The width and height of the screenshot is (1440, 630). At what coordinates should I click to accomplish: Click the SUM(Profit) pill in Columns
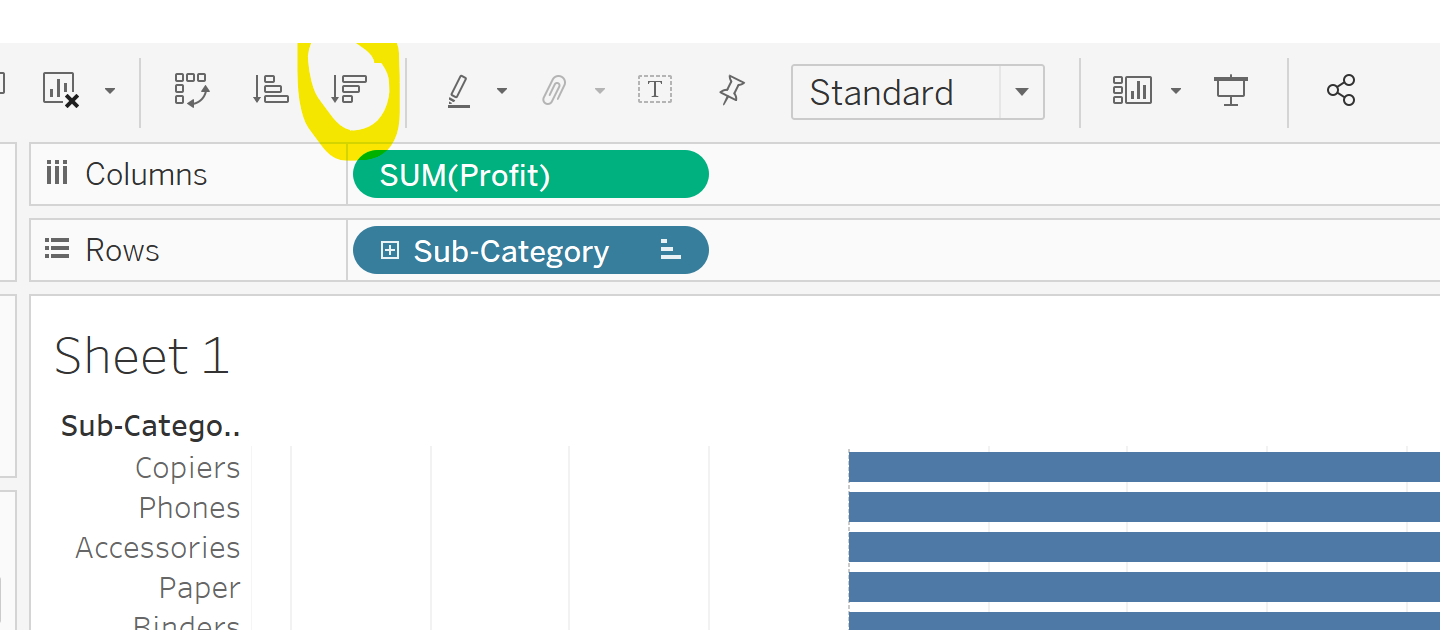(530, 175)
